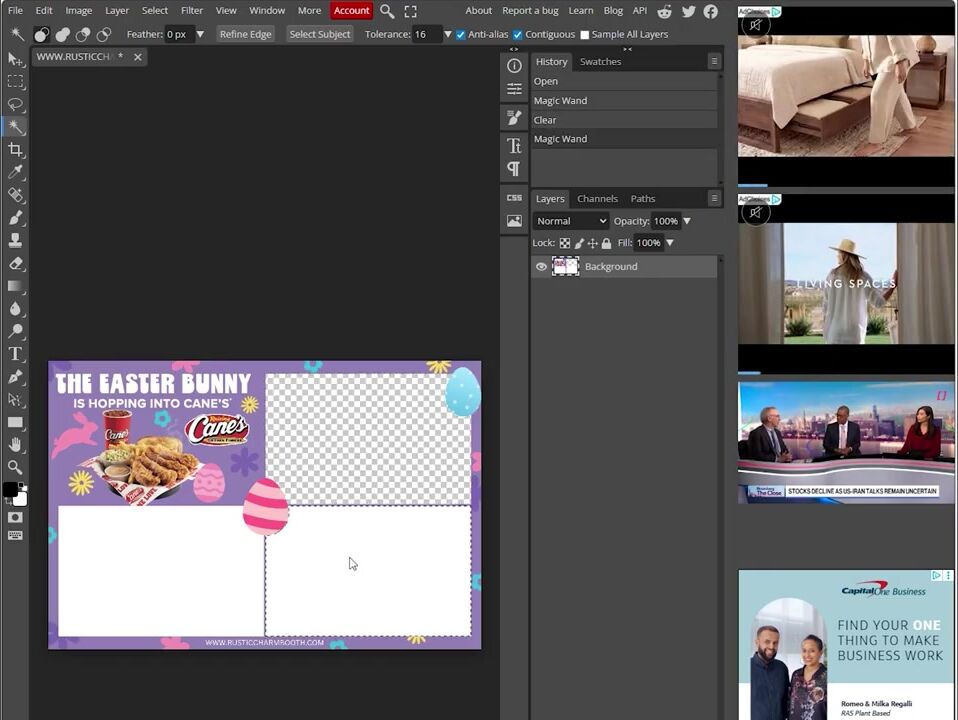Image resolution: width=958 pixels, height=720 pixels.
Task: Activate the Hand tool
Action: point(15,444)
